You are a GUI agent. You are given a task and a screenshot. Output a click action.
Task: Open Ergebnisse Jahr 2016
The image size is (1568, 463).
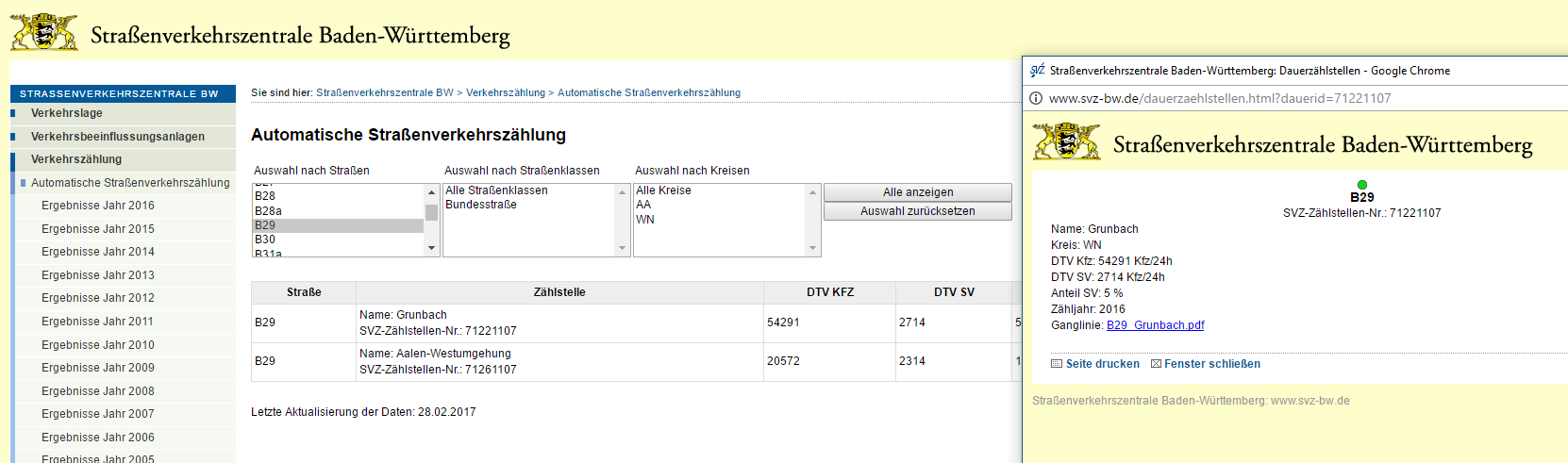[x=98, y=206]
